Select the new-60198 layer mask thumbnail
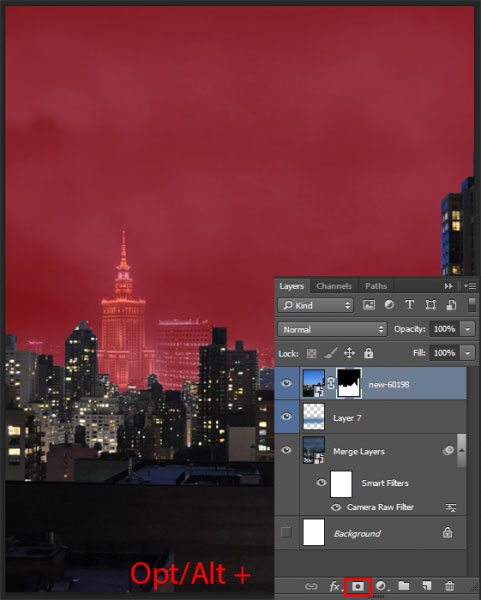 349,383
